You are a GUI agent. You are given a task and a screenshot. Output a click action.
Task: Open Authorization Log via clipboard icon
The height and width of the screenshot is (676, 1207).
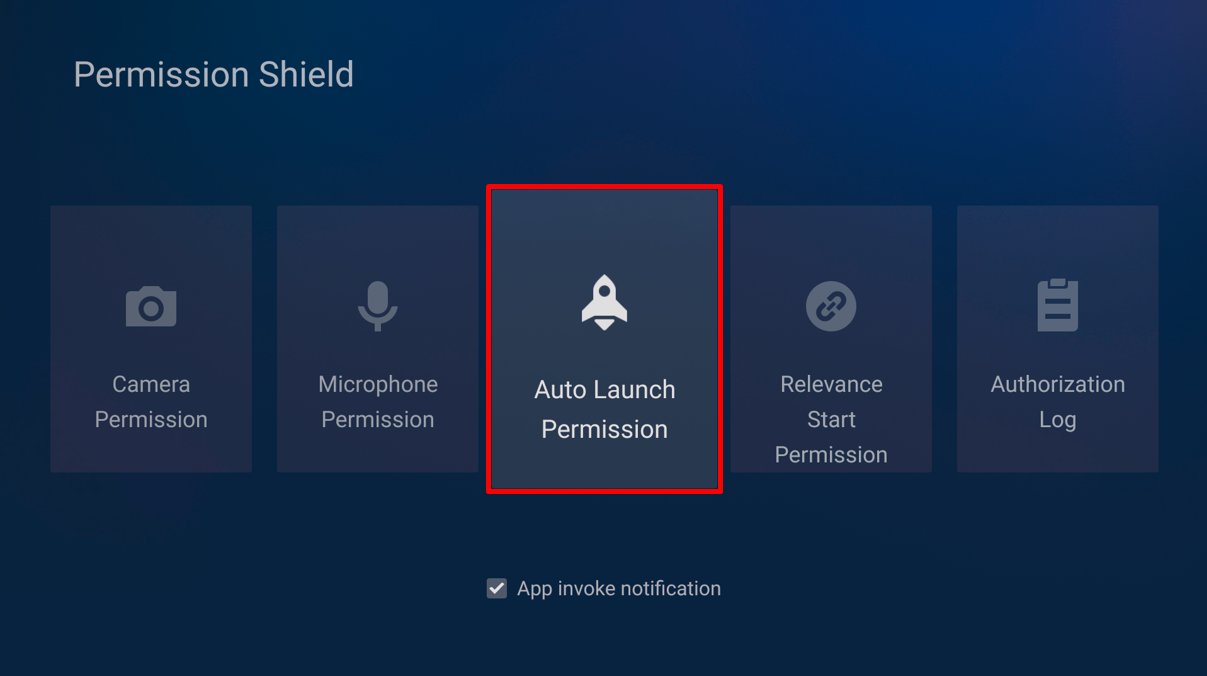tap(1057, 306)
